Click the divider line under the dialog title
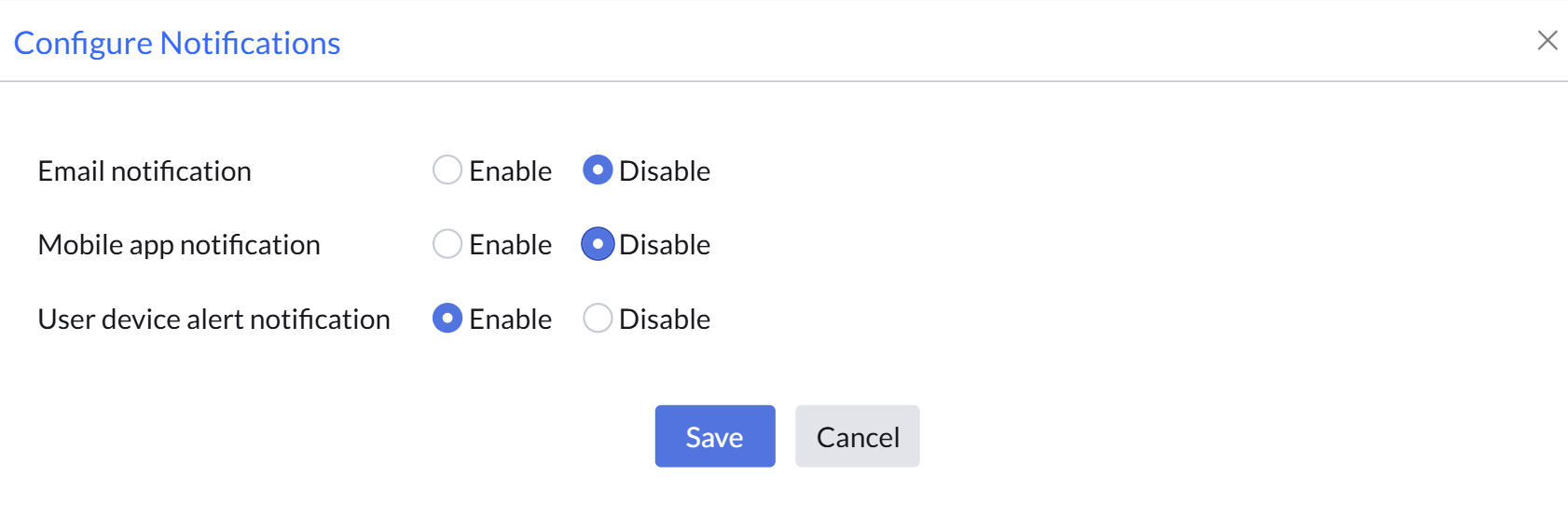 pyautogui.click(x=783, y=82)
